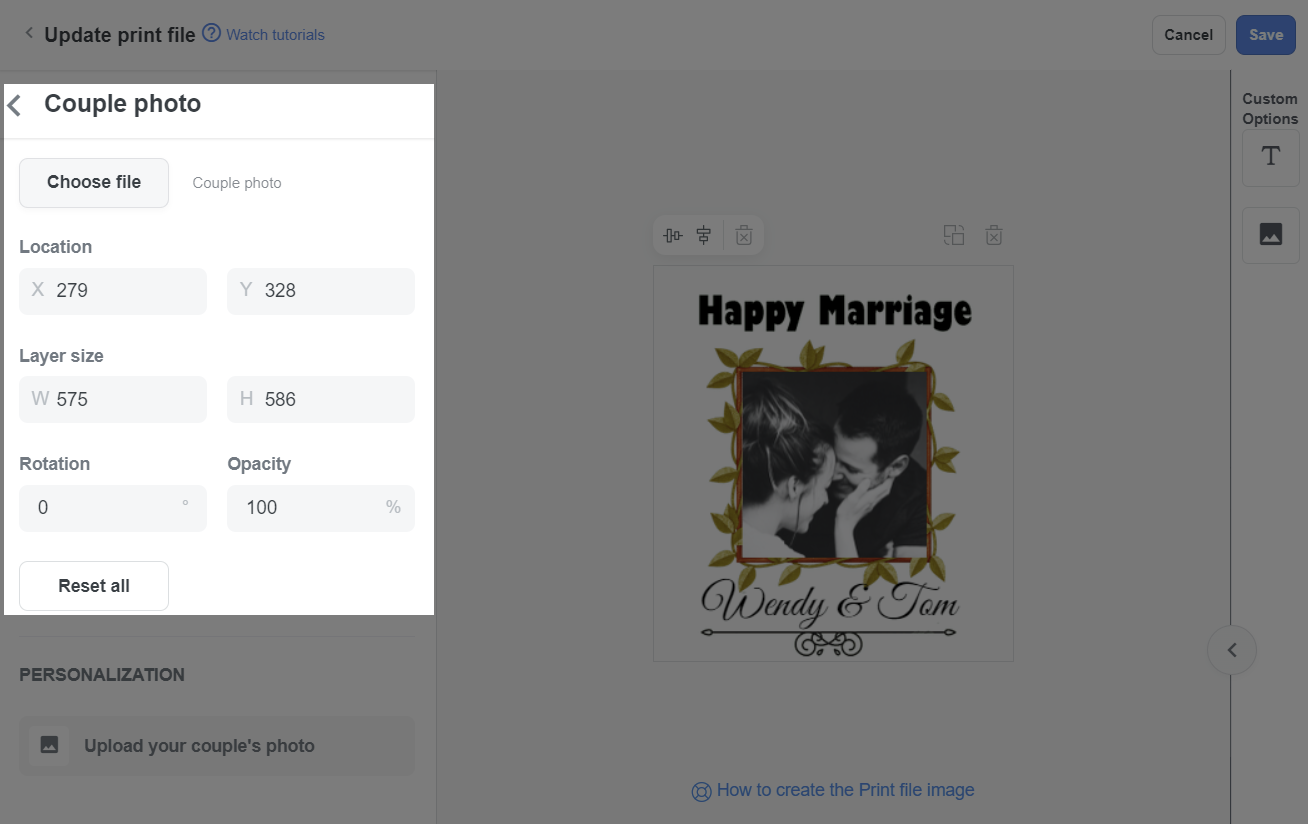Click PERSONALIZATION section heading
This screenshot has height=824, width=1308.
point(102,675)
